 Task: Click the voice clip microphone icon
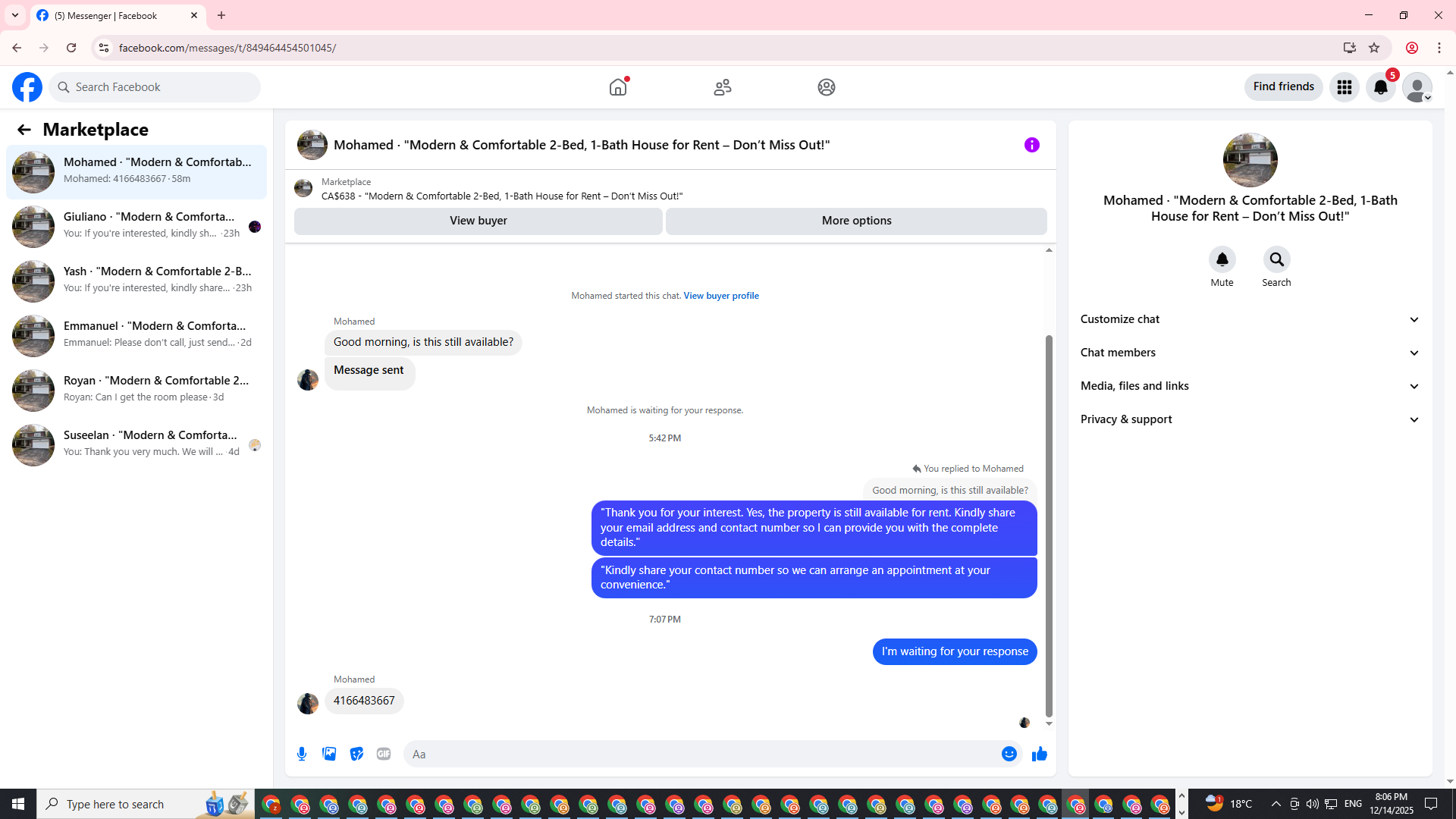(302, 754)
